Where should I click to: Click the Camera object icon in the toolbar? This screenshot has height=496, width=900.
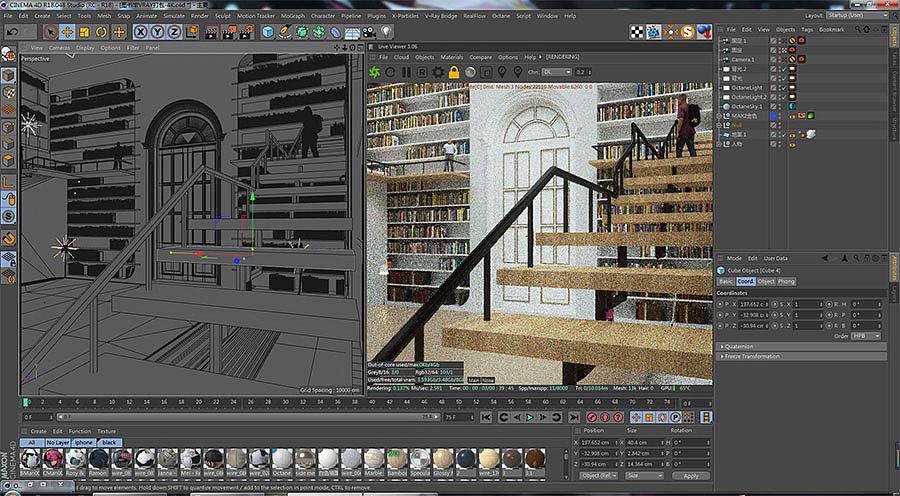369,32
